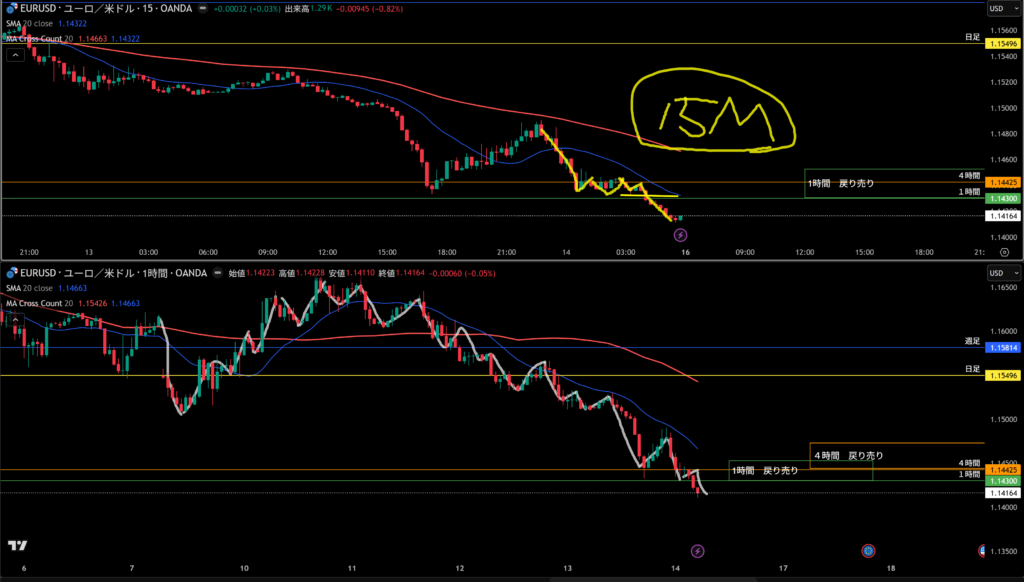The width and height of the screenshot is (1024, 582).
Task: Click the purple lightning icon on 1-hour chart
Action: [698, 551]
